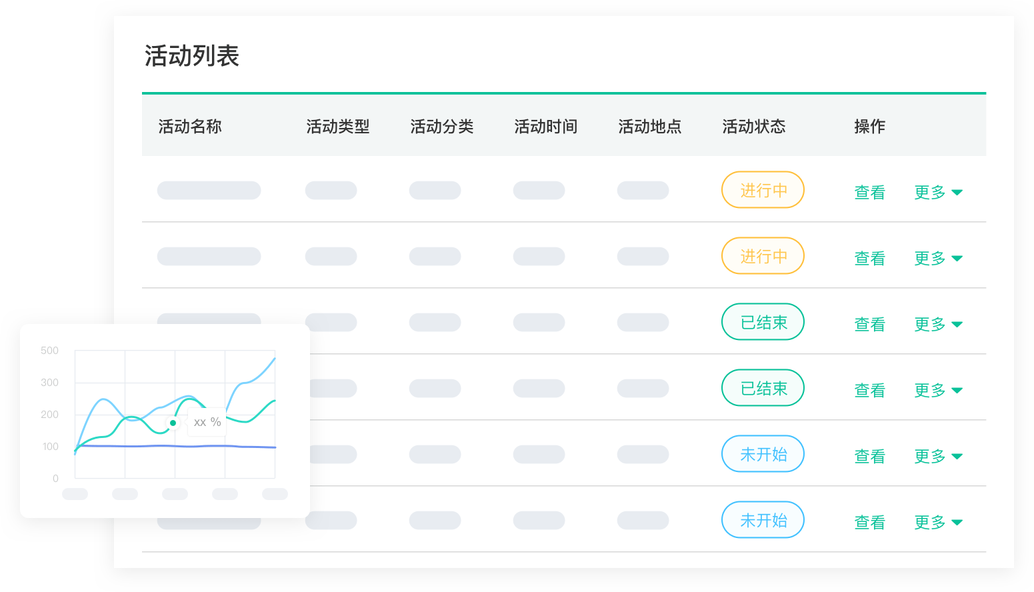Open 更多 options in second 已结束 row
This screenshot has width=1034, height=592.
[x=938, y=390]
